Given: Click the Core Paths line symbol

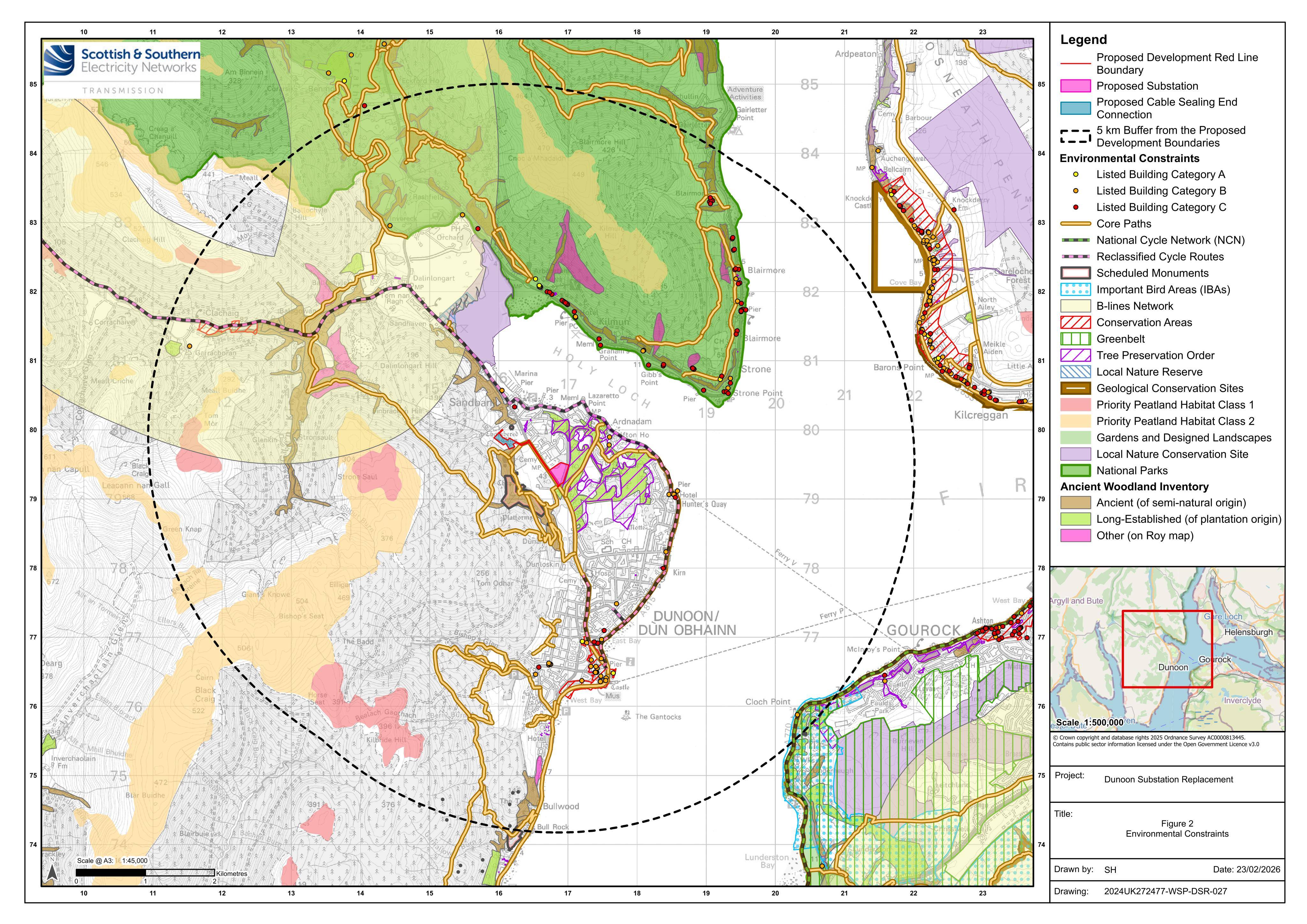Looking at the screenshot, I should 1075,224.
